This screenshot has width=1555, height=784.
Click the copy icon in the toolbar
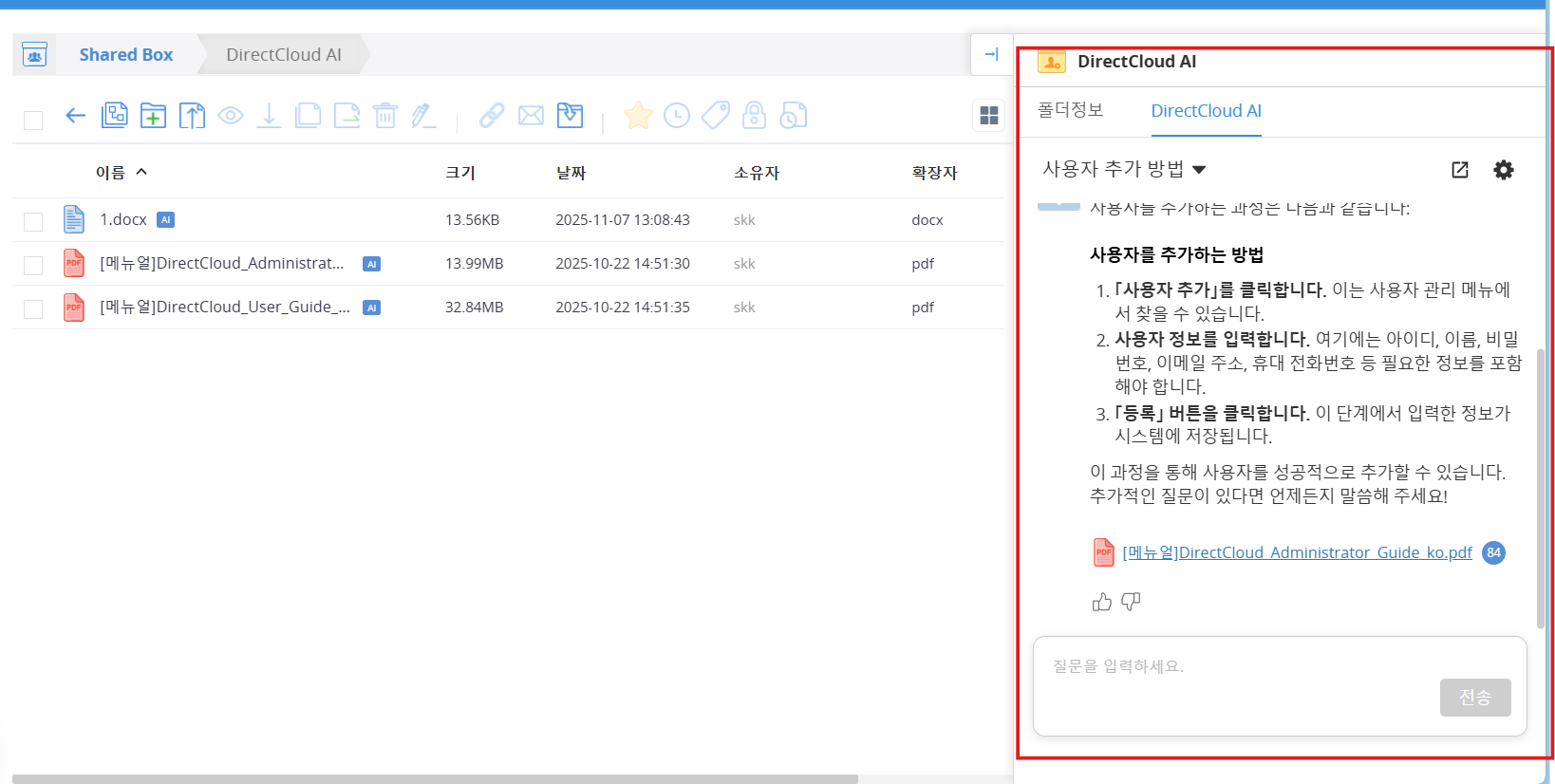pyautogui.click(x=308, y=116)
